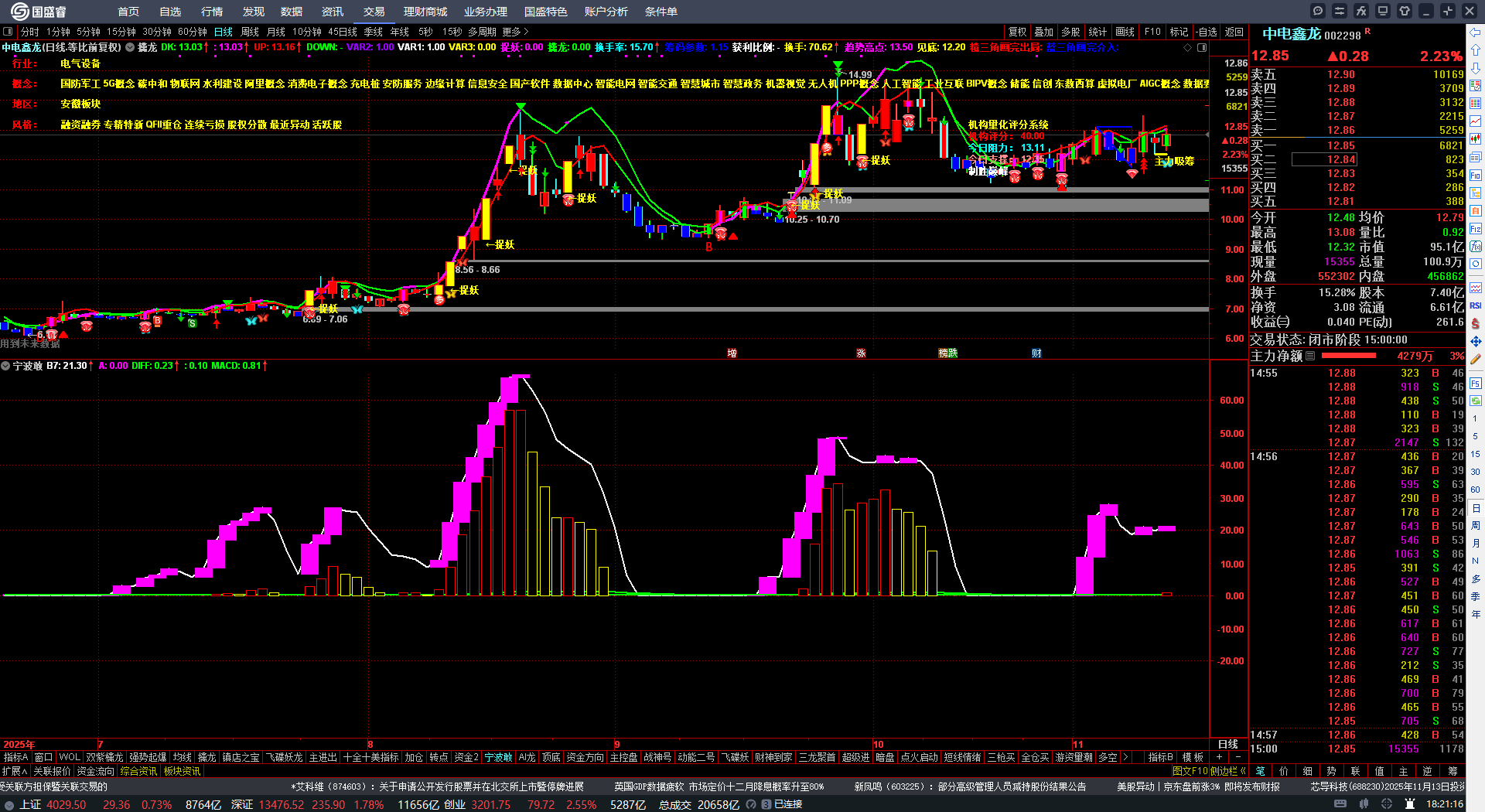Image resolution: width=1485 pixels, height=812 pixels.
Task: Expand the 扩展 panel arrow
Action: coord(15,771)
